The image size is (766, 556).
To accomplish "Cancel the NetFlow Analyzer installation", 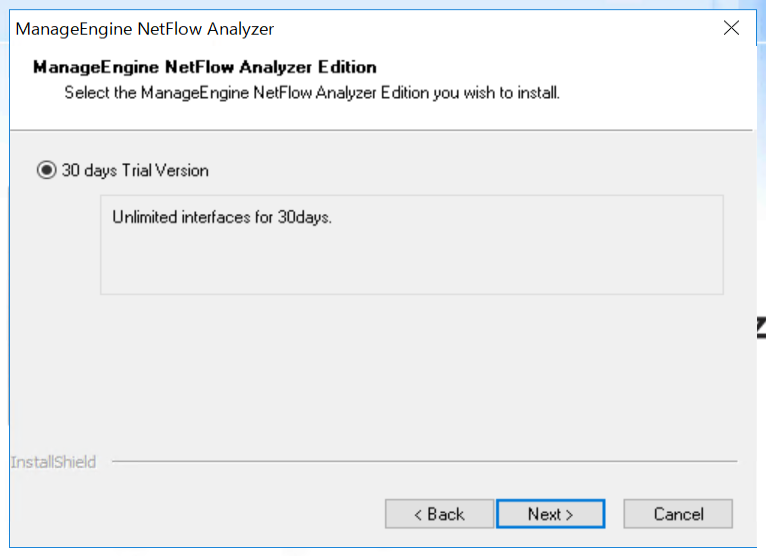I will point(678,514).
